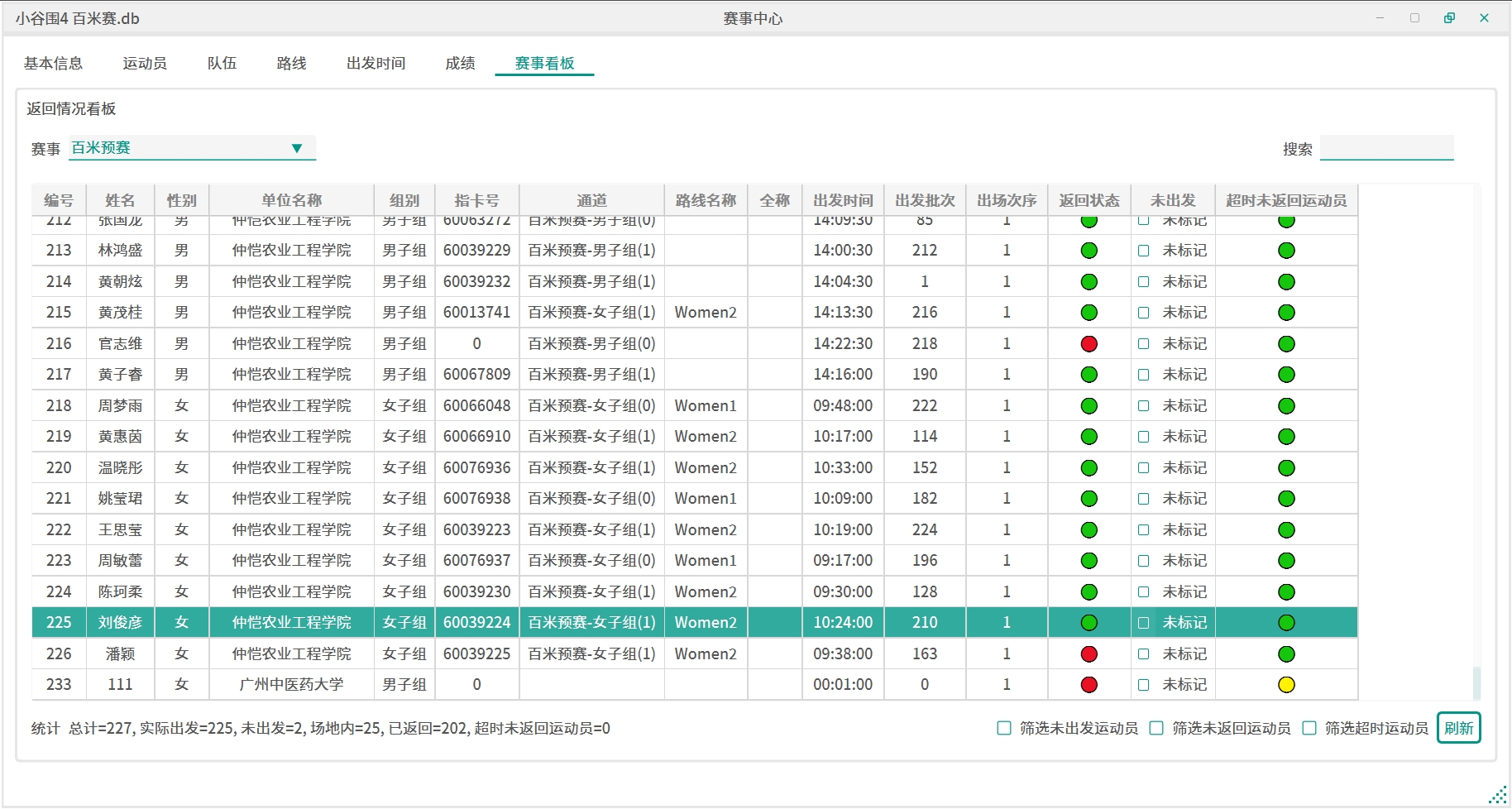Viewport: 1512px width, 809px height.
Task: Open the 赛事 dropdown showing 百米预赛
Action: coord(192,148)
